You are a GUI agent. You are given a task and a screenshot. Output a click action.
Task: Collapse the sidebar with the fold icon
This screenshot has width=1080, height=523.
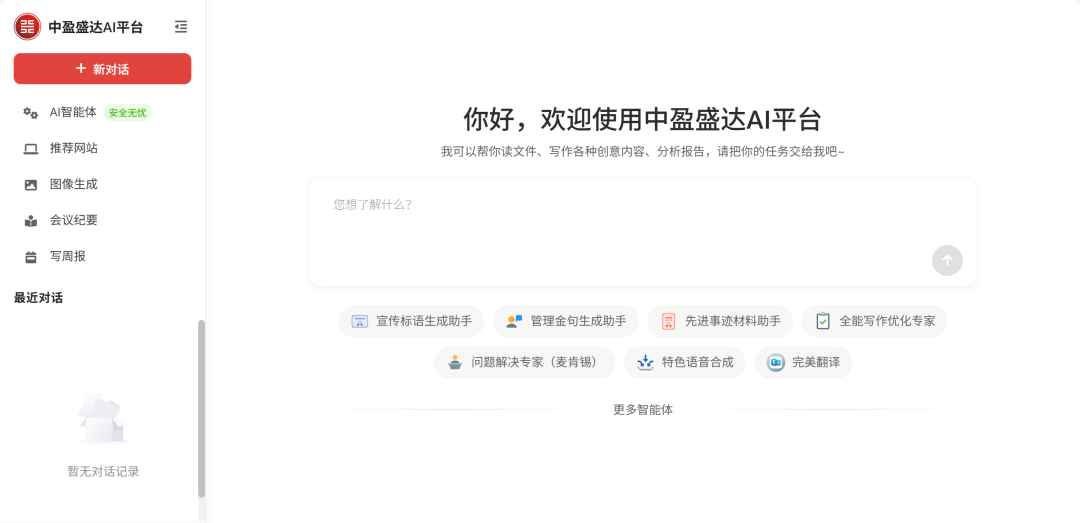pyautogui.click(x=181, y=27)
